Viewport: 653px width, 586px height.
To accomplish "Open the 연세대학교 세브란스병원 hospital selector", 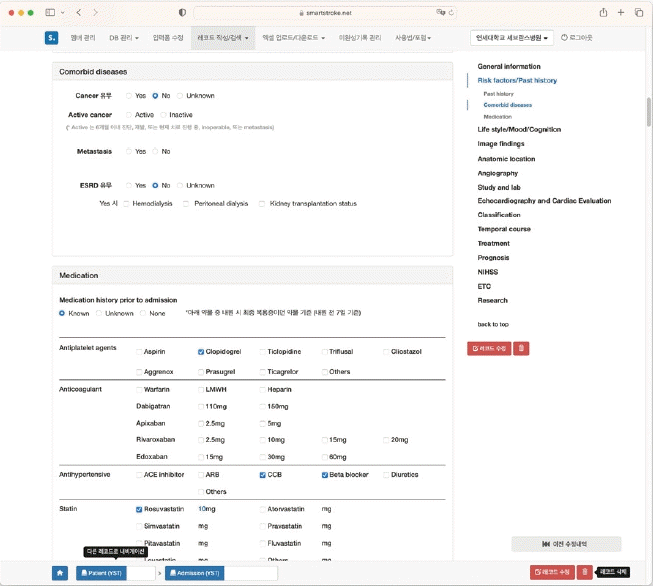I will 512,38.
